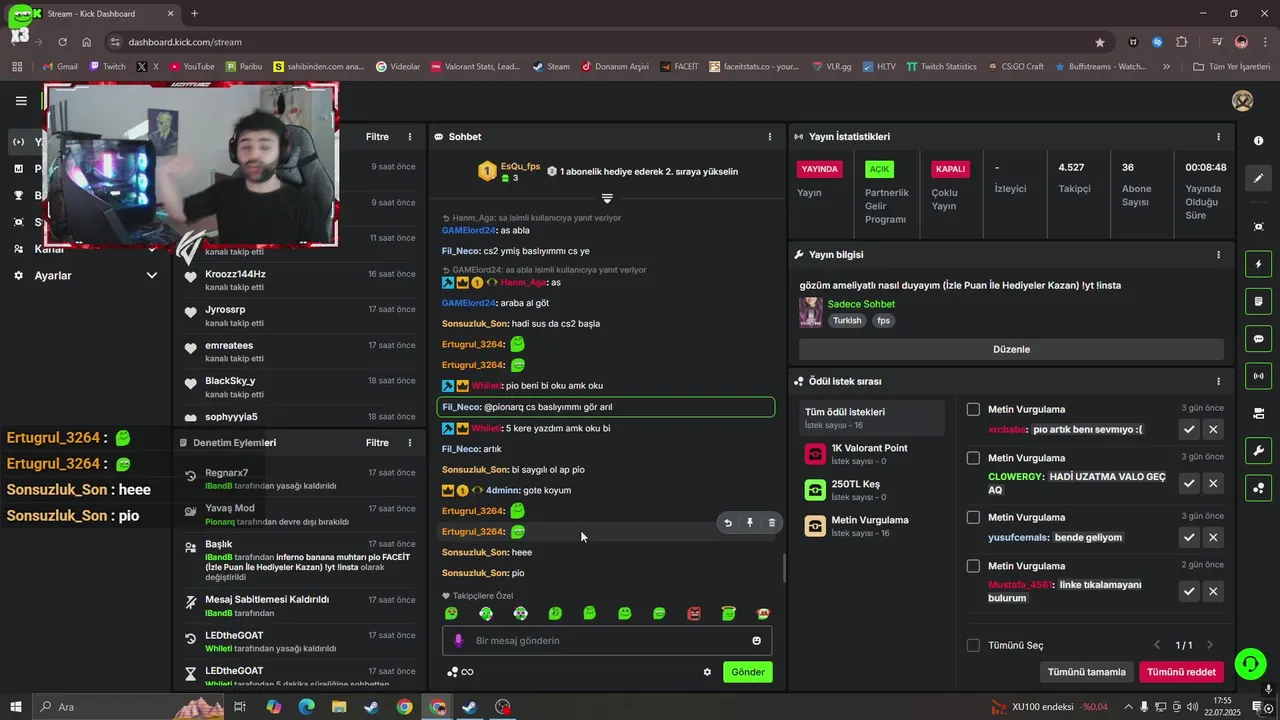Screen dimensions: 1280x720
Task: Open the Sohbet panel options menu
Action: point(769,137)
